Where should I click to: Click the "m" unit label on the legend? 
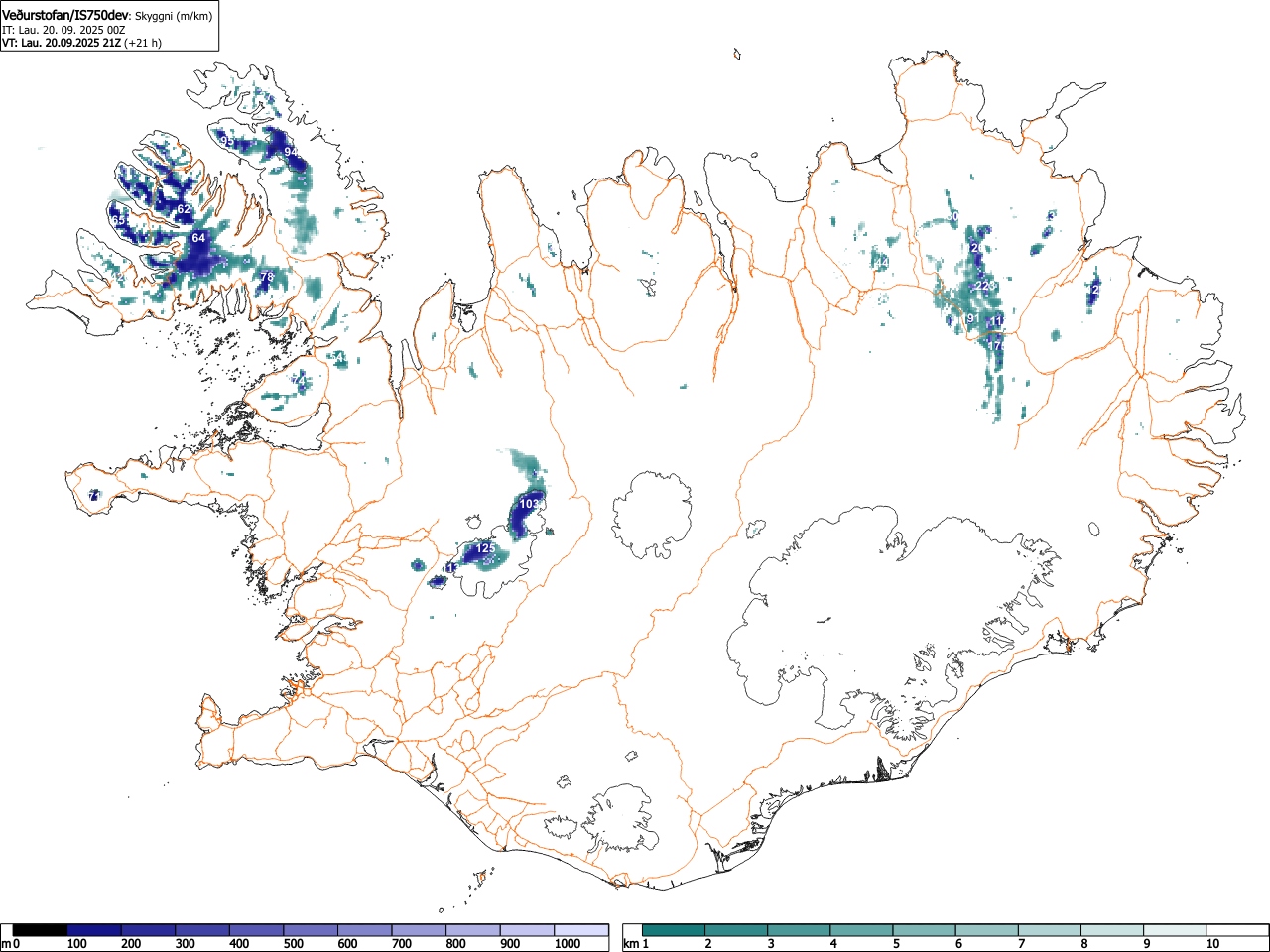(x=6, y=944)
